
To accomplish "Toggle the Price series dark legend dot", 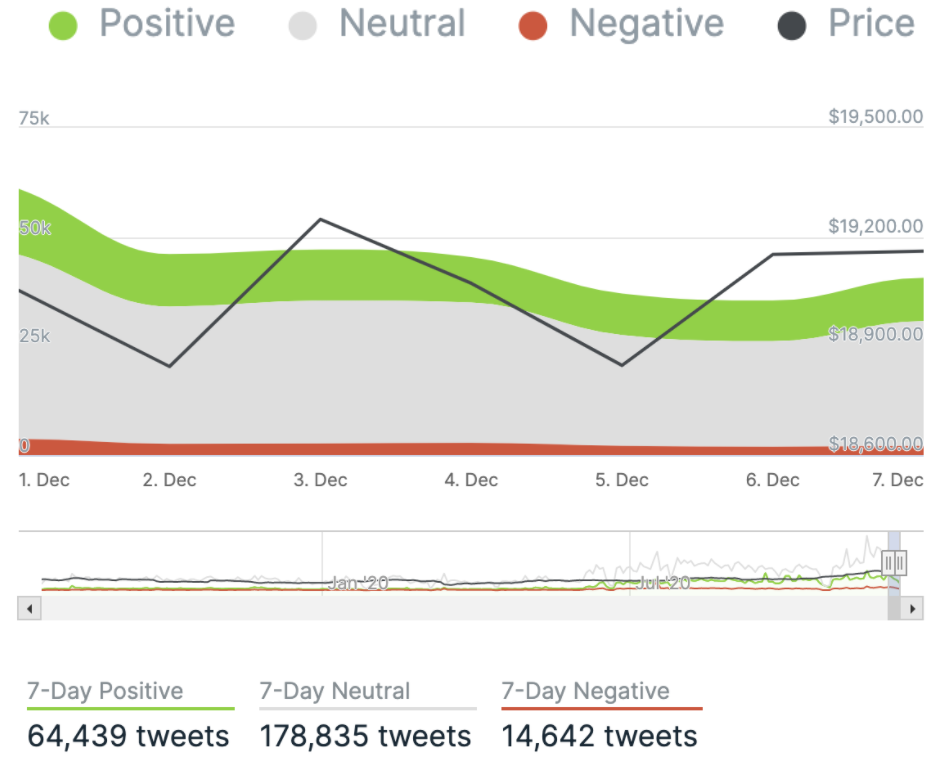I will (x=791, y=25).
